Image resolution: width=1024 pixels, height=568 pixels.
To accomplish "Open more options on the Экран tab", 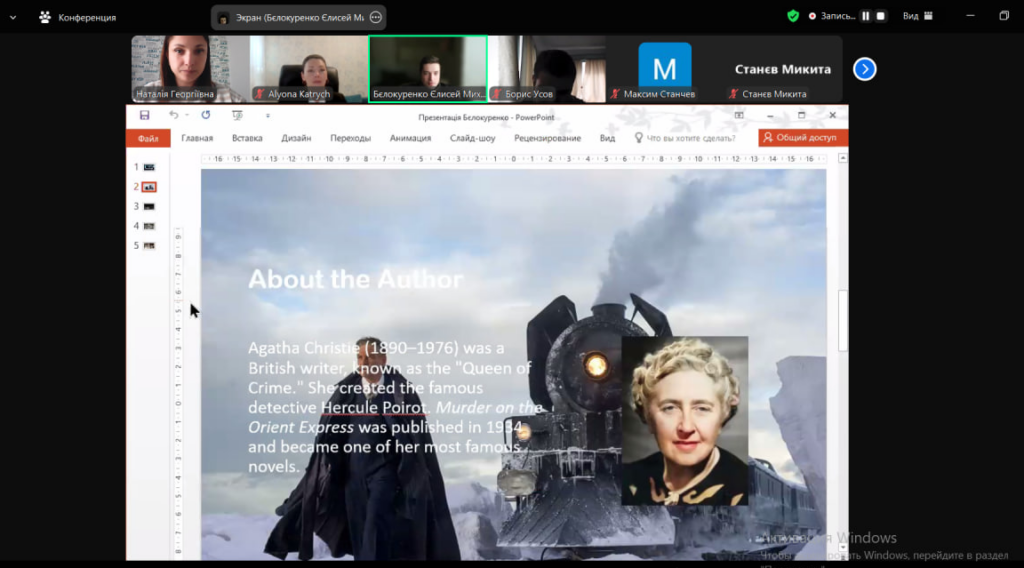I will 376,18.
